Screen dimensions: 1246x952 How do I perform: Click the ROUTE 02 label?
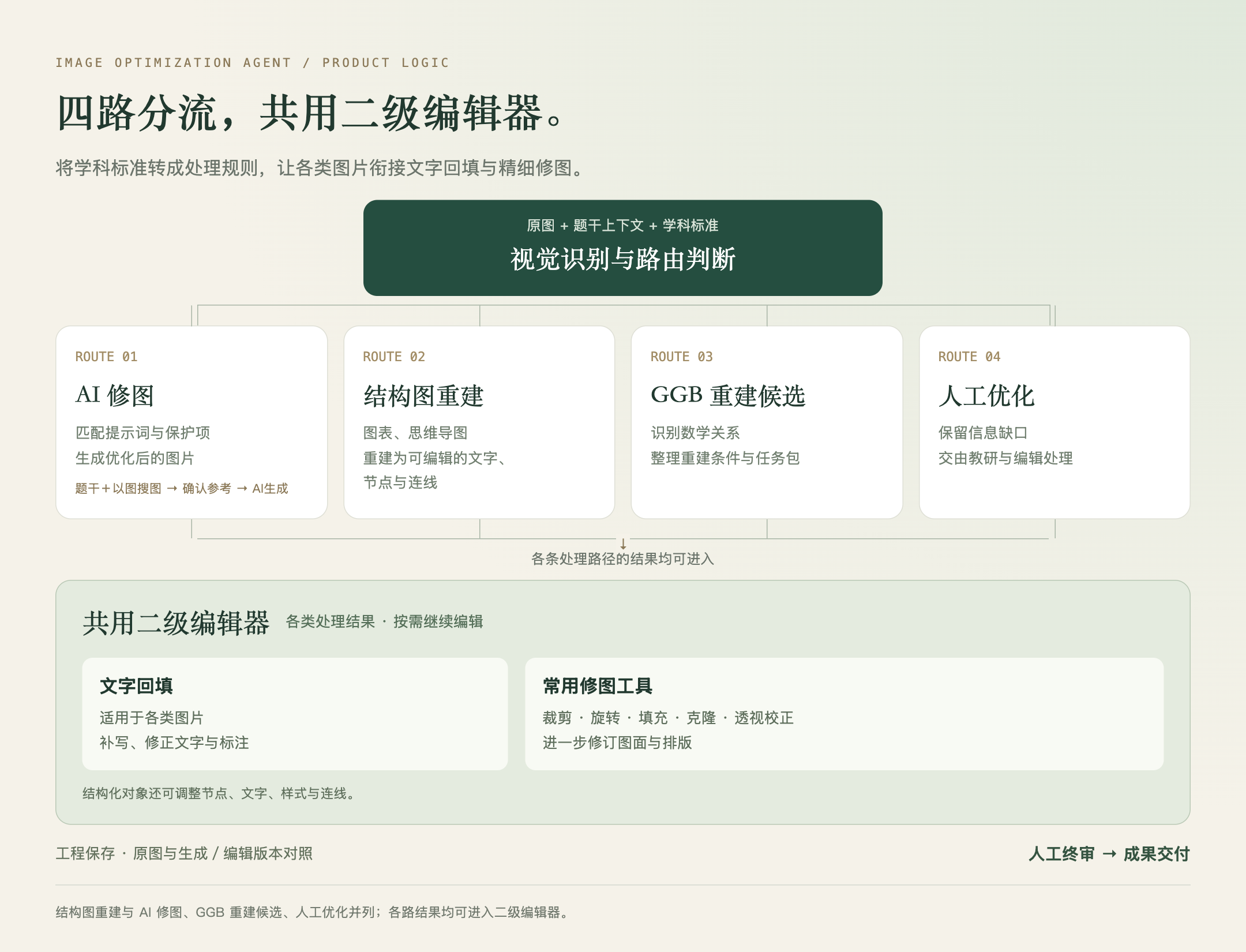394,357
